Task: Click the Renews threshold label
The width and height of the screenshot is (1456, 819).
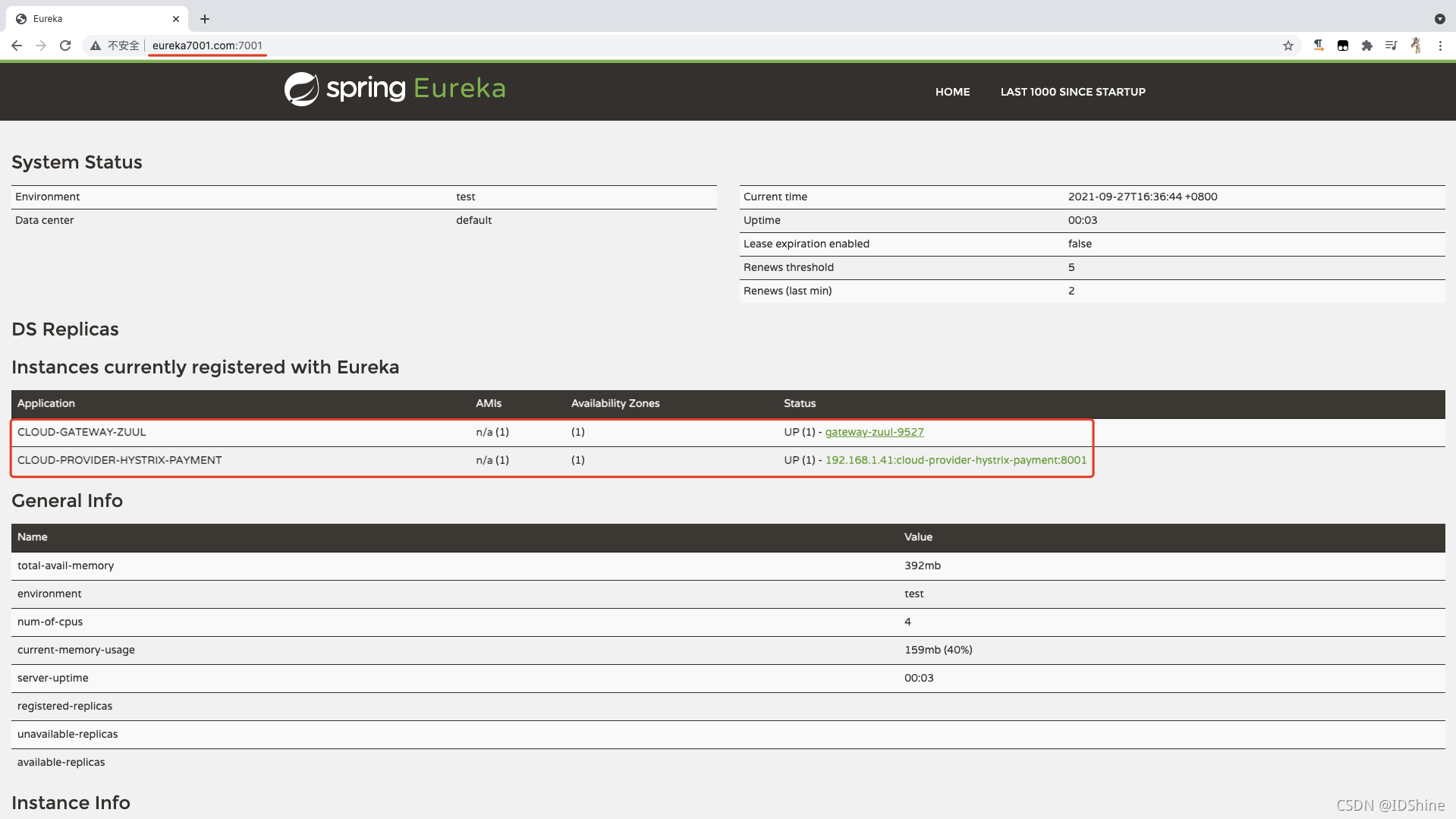Action: click(x=788, y=267)
